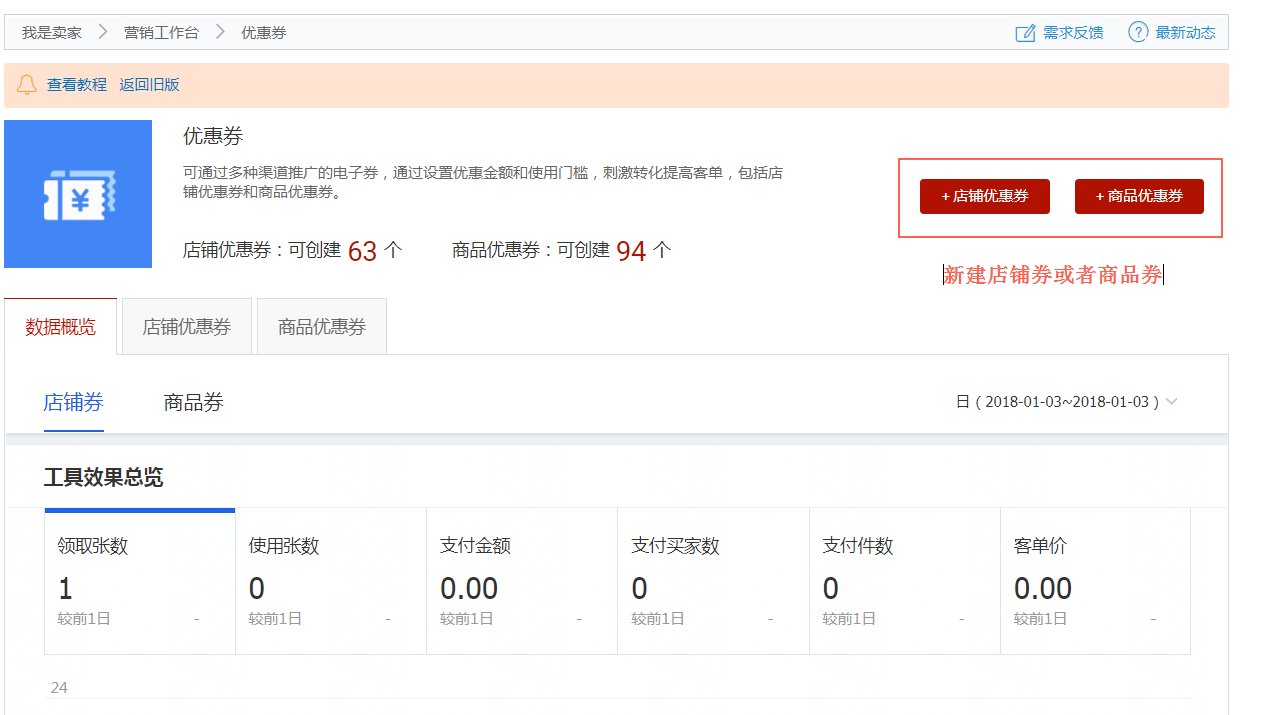Viewport: 1268px width, 715px height.
Task: Click the +商品优惠券 button
Action: pyautogui.click(x=1139, y=196)
